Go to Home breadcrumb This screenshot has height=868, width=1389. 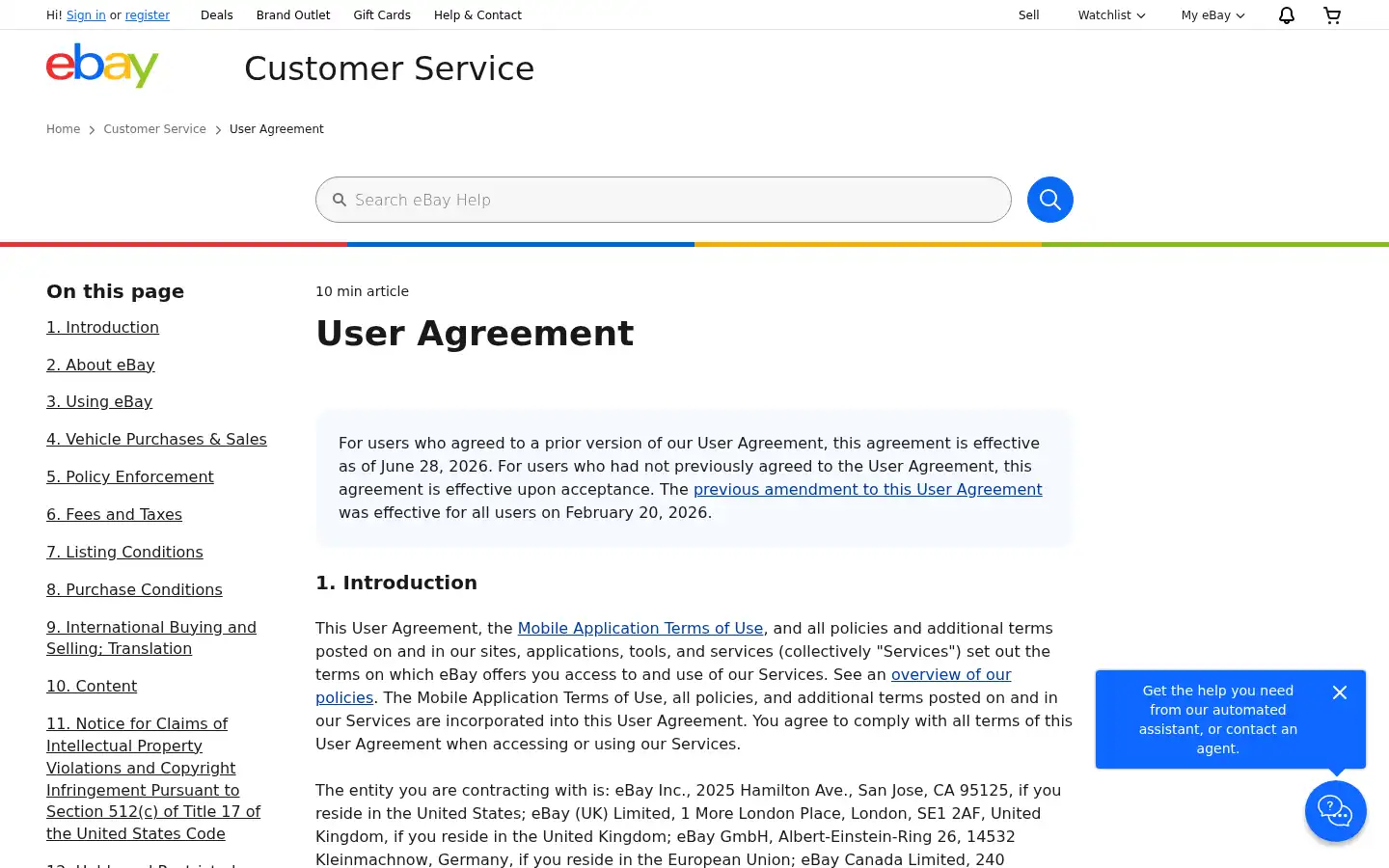[x=64, y=129]
